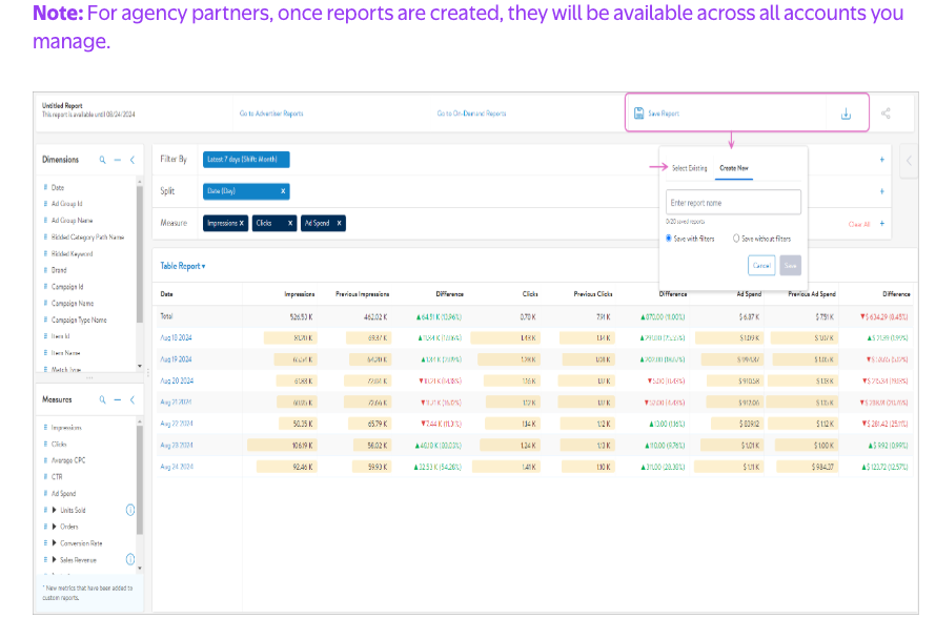Remove the Ad Spend measure chip
This screenshot has width=936, height=640.
pyautogui.click(x=339, y=223)
